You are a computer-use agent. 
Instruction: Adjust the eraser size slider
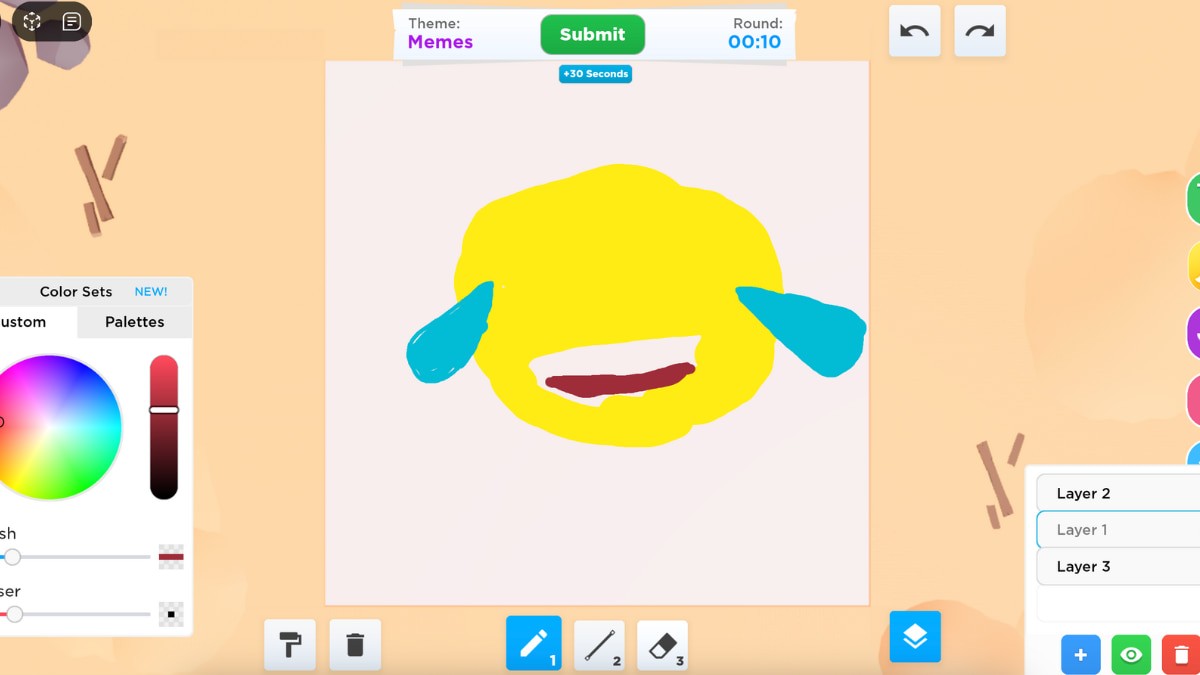pos(76,614)
